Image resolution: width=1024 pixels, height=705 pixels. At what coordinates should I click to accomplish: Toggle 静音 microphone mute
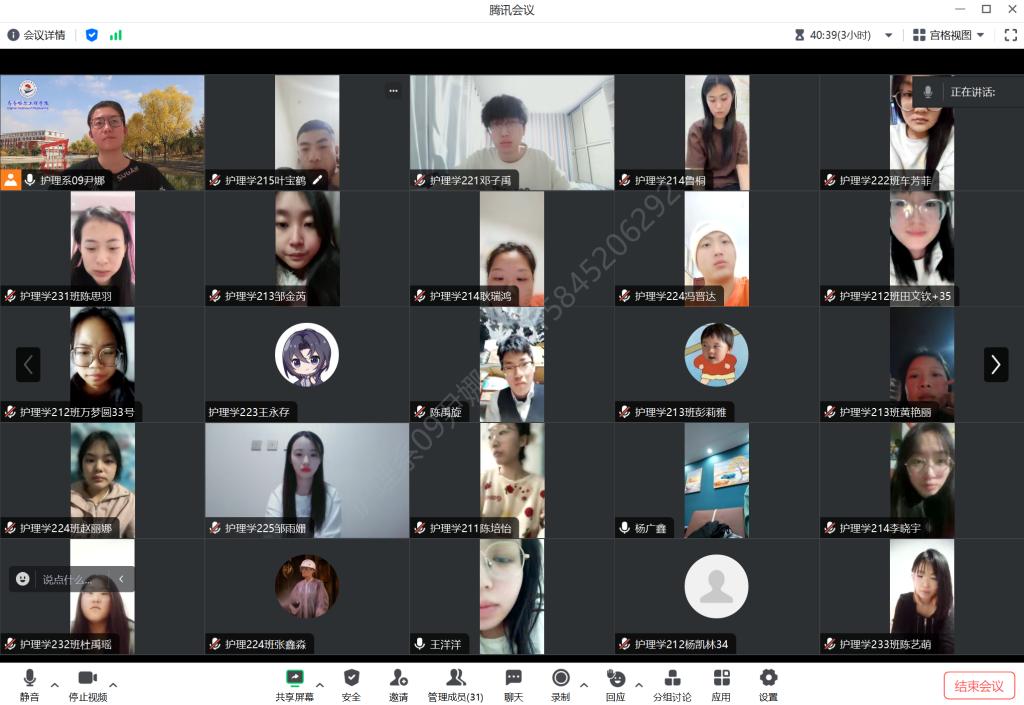(29, 678)
